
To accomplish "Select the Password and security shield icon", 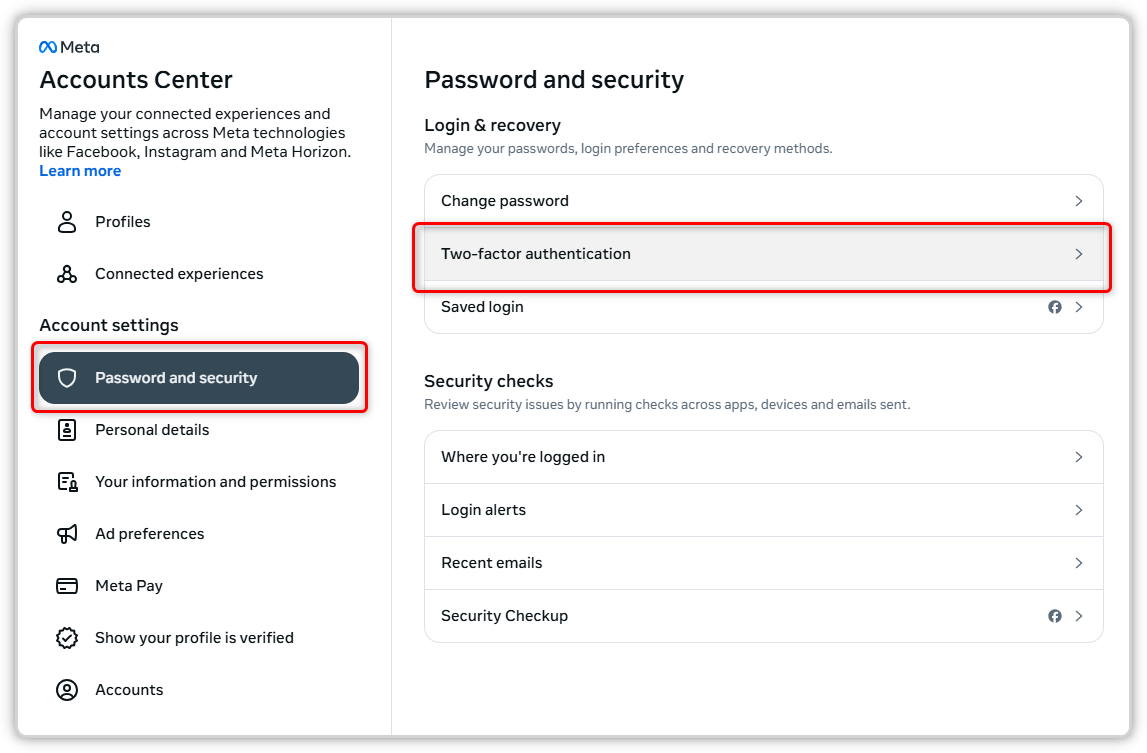I will pyautogui.click(x=66, y=377).
